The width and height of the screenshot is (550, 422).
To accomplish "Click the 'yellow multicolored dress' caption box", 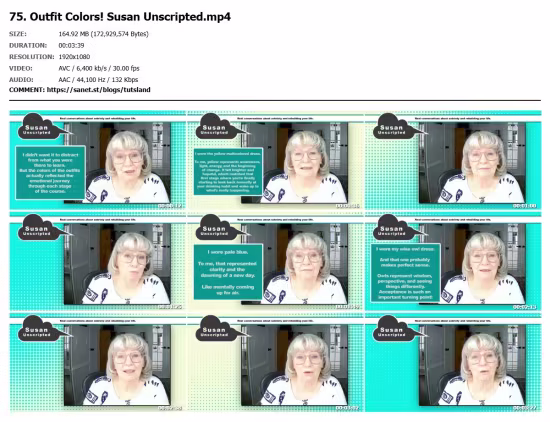I will (x=228, y=172).
